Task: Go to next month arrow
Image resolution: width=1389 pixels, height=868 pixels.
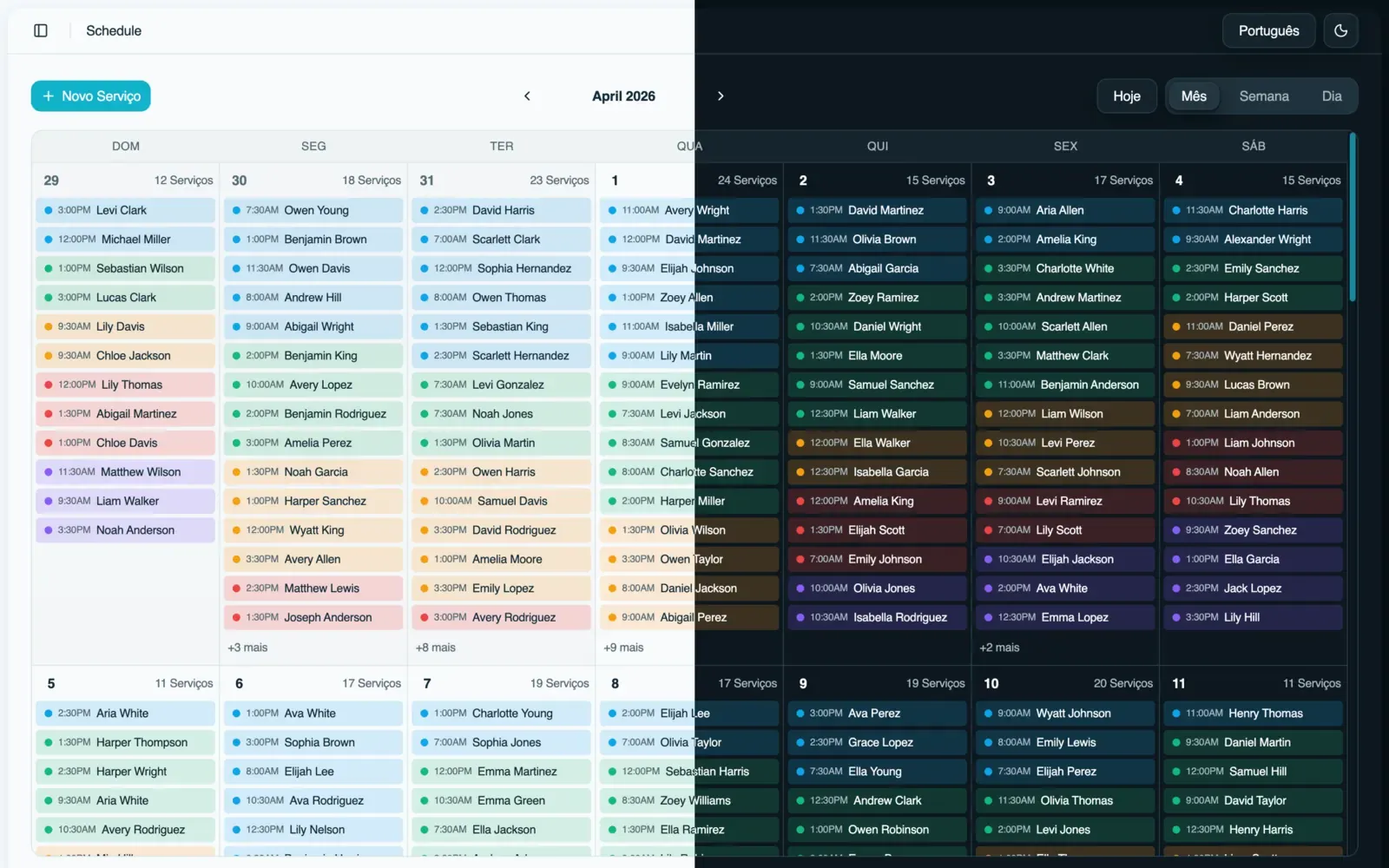Action: pos(721,96)
